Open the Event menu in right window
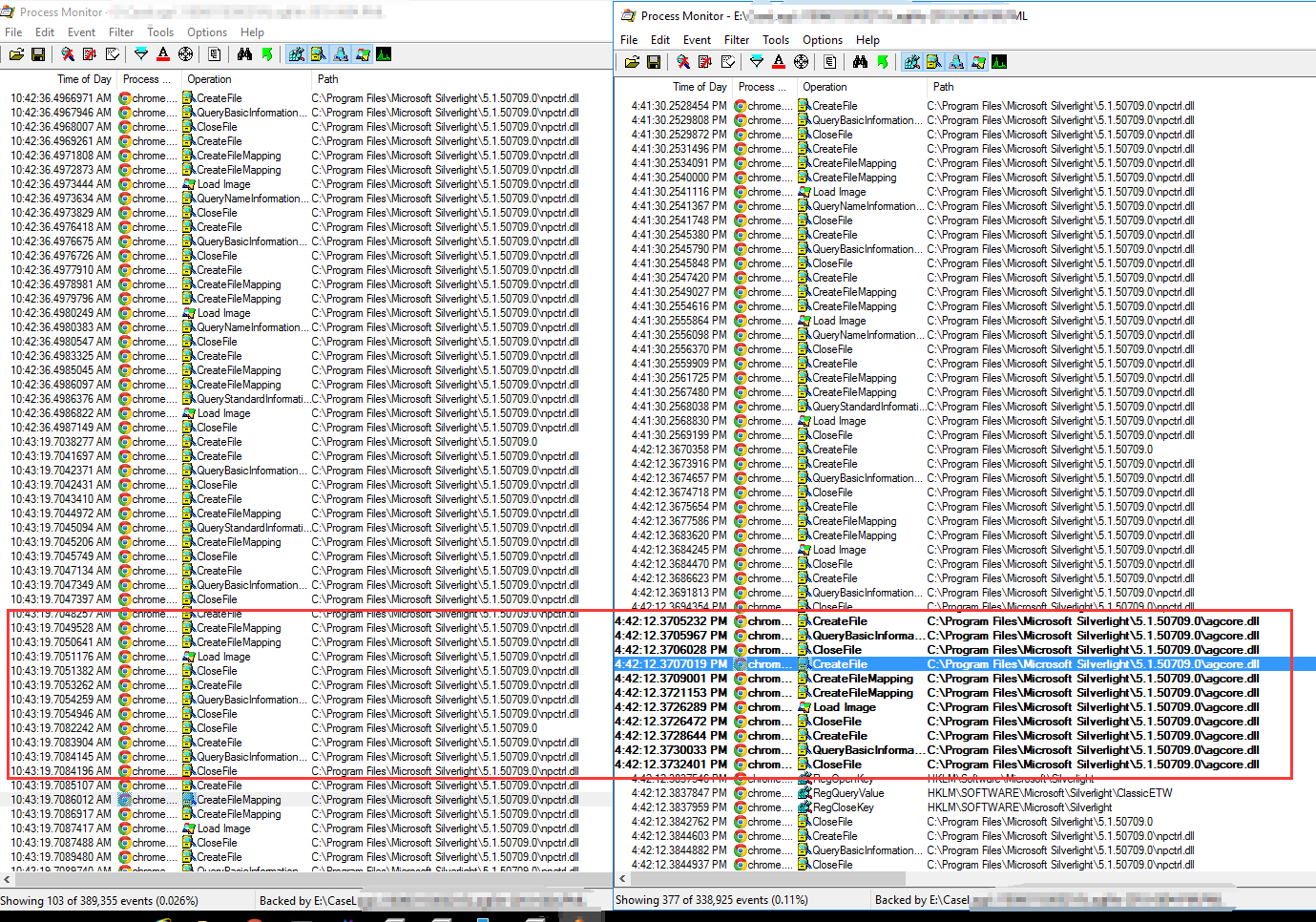 point(697,40)
